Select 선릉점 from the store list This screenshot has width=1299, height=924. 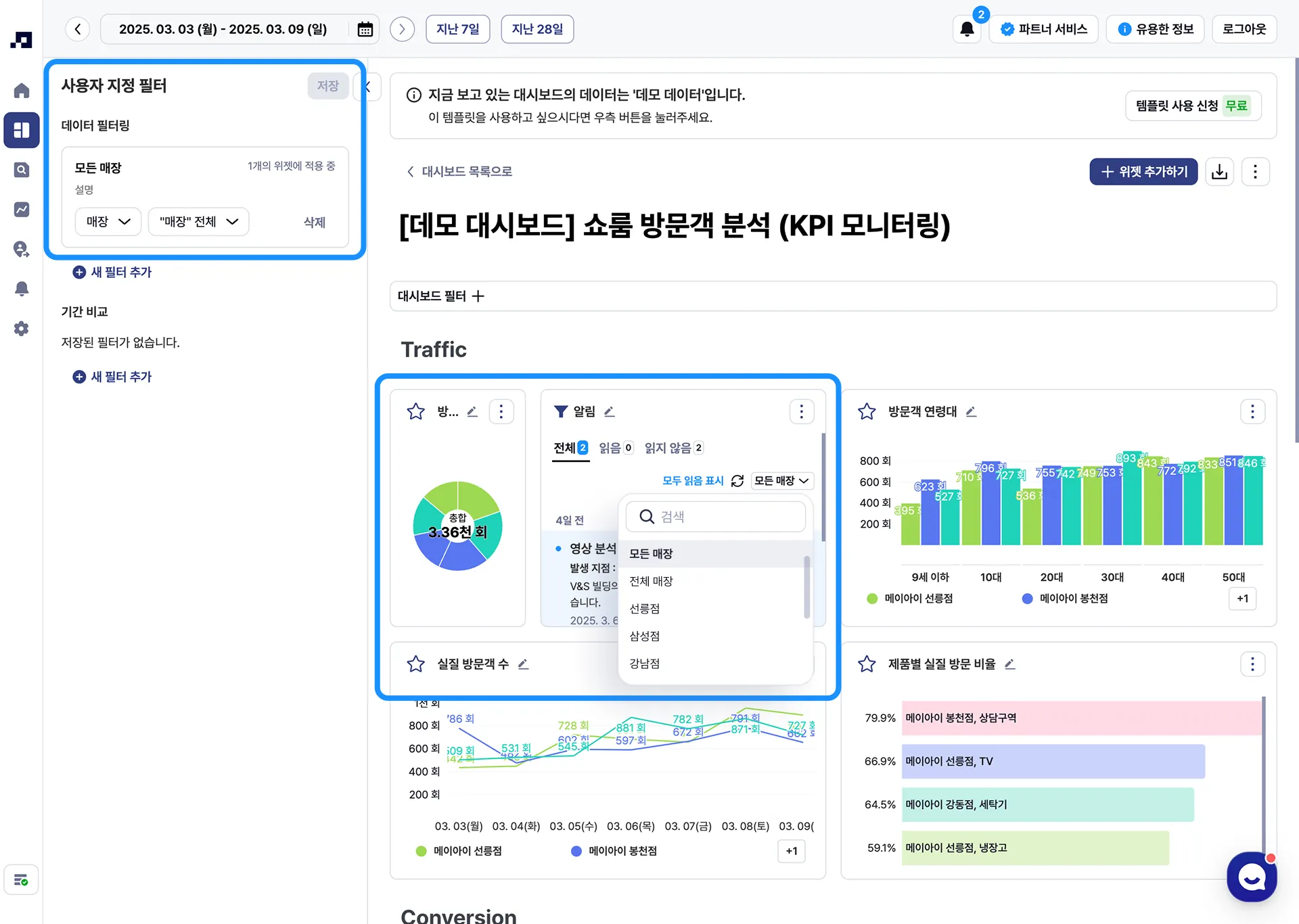point(645,609)
